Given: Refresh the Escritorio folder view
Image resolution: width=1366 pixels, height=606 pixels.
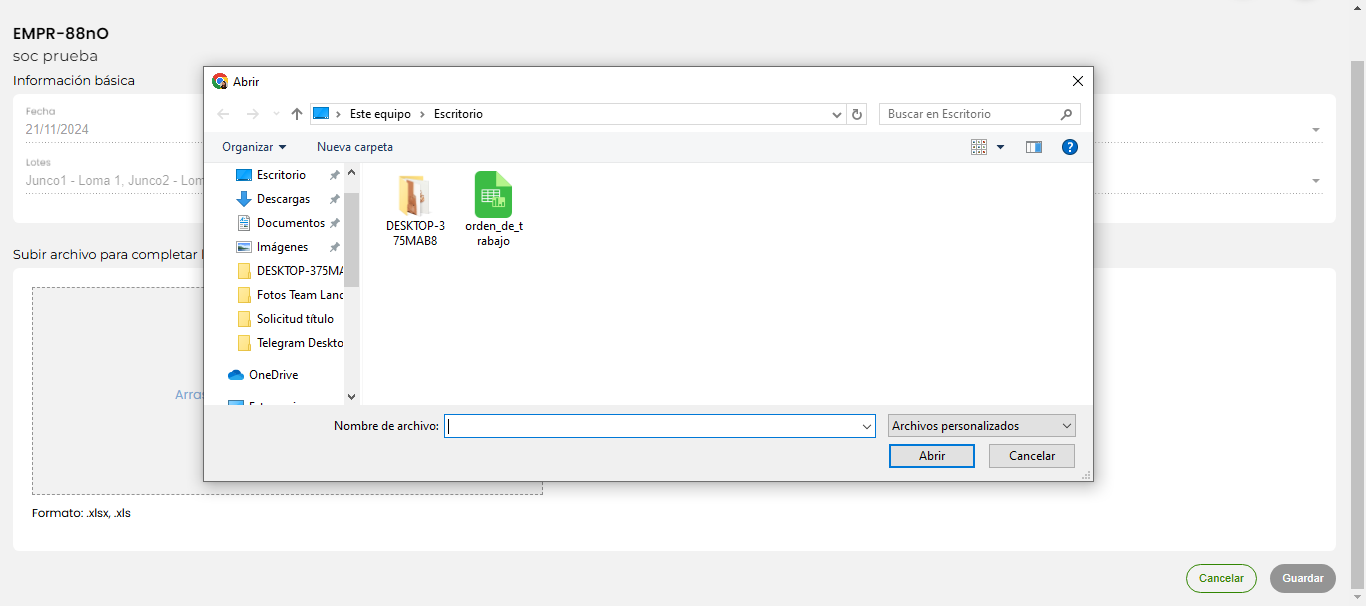Looking at the screenshot, I should (x=857, y=114).
